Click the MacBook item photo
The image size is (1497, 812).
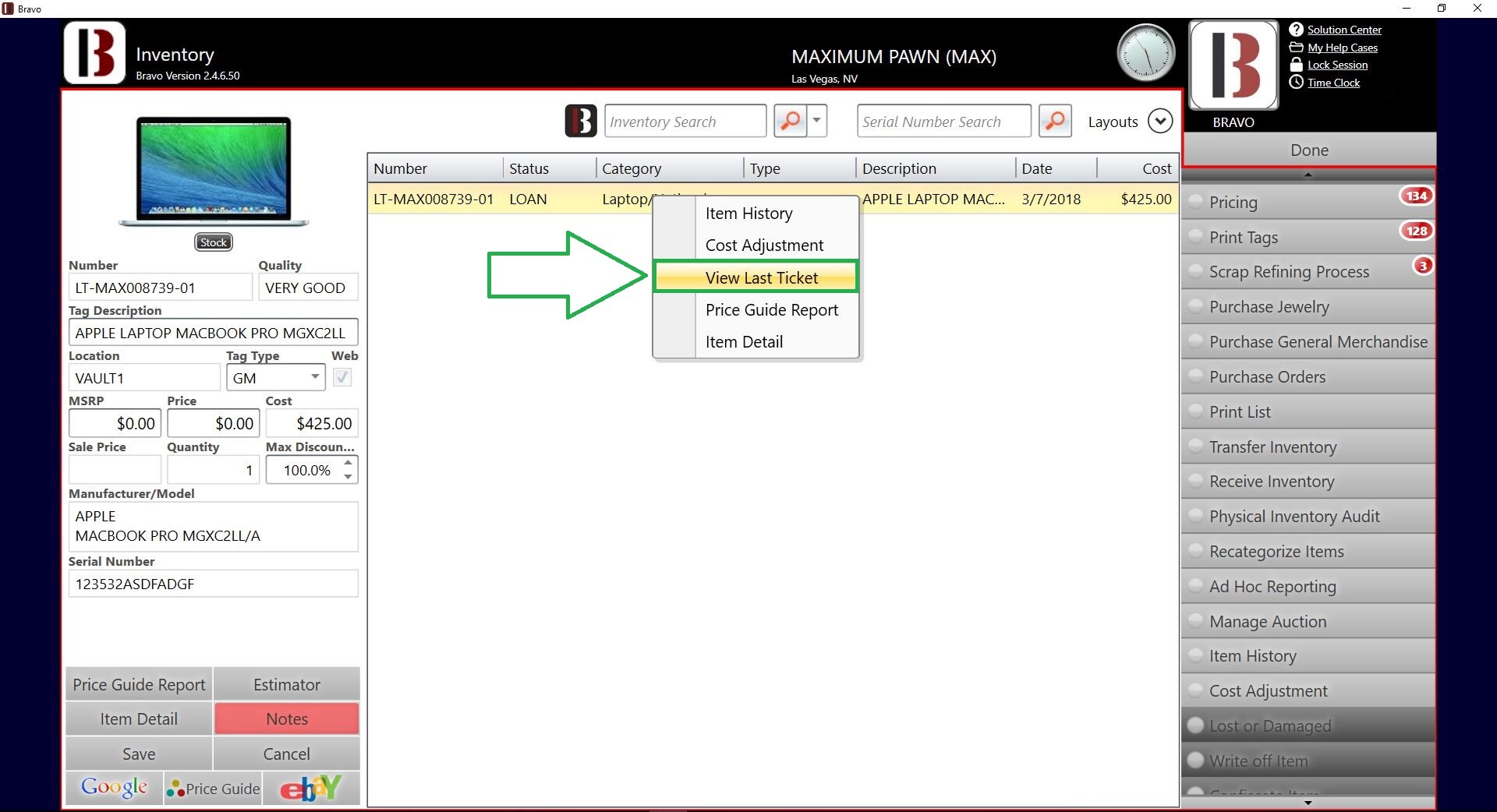(214, 172)
